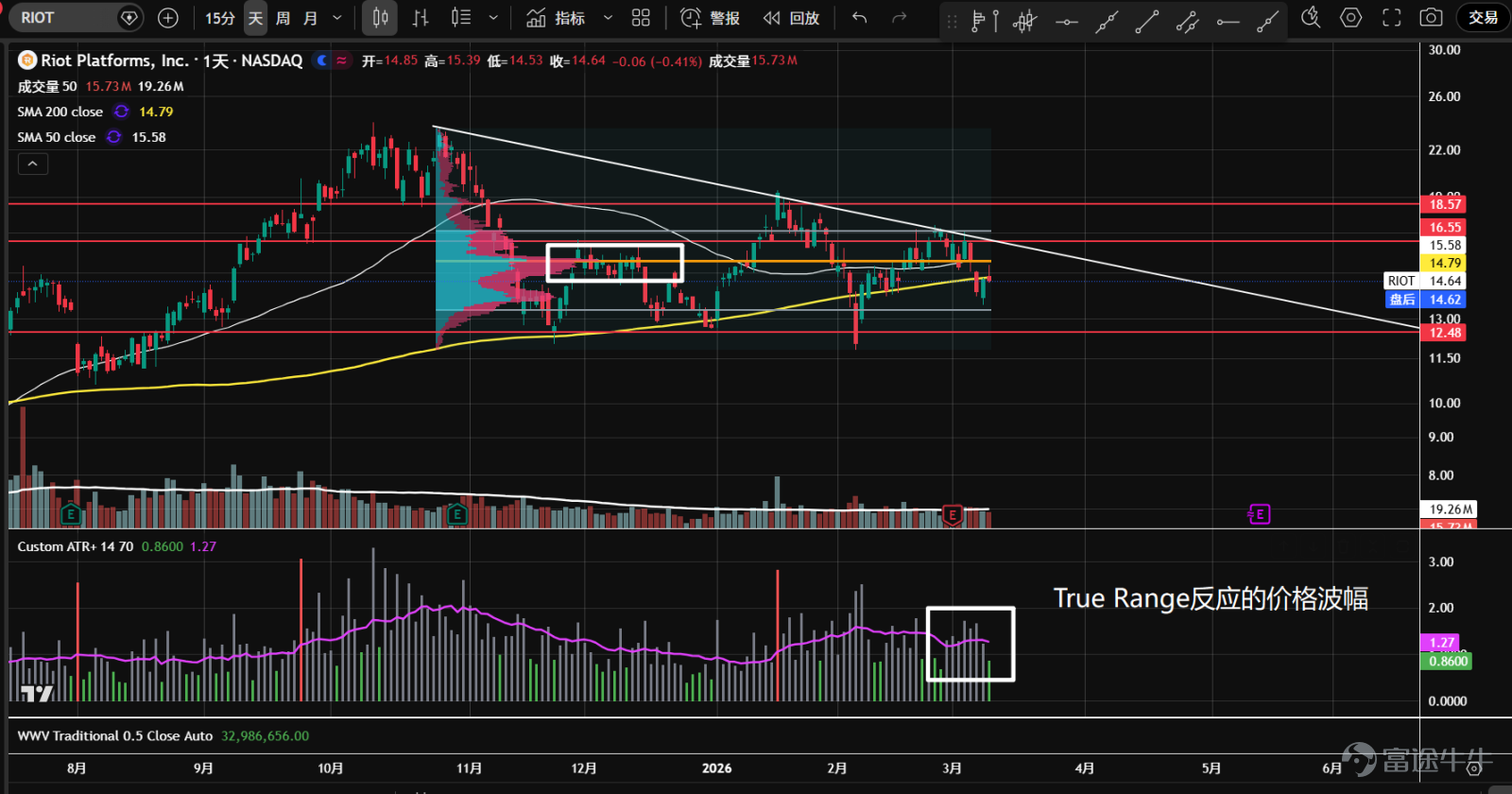Viewport: 1512px width, 794px height.
Task: Click the 盘后 14.62 after-hours price label
Action: pos(1425,300)
